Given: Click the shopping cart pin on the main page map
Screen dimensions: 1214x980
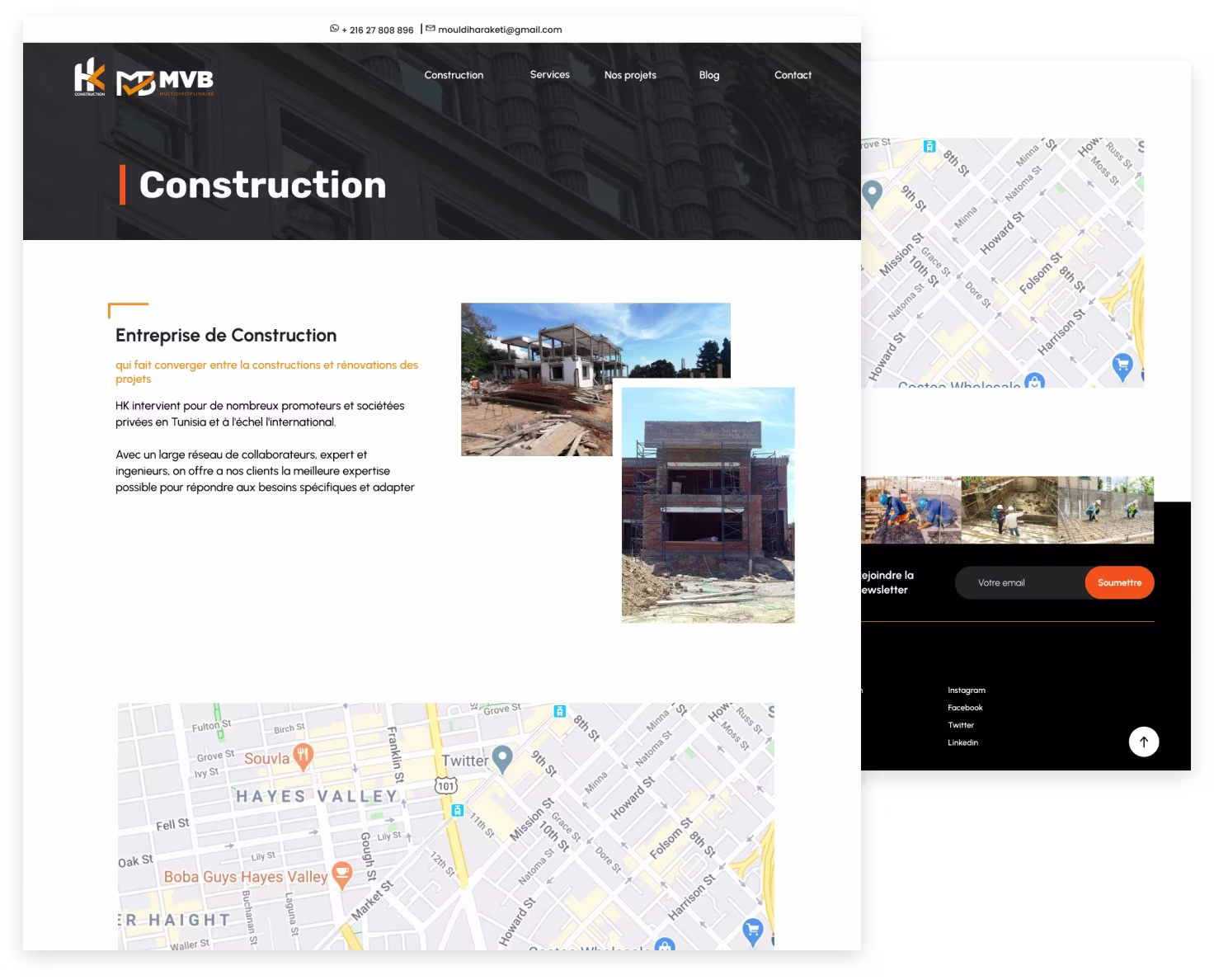Looking at the screenshot, I should point(752,931).
